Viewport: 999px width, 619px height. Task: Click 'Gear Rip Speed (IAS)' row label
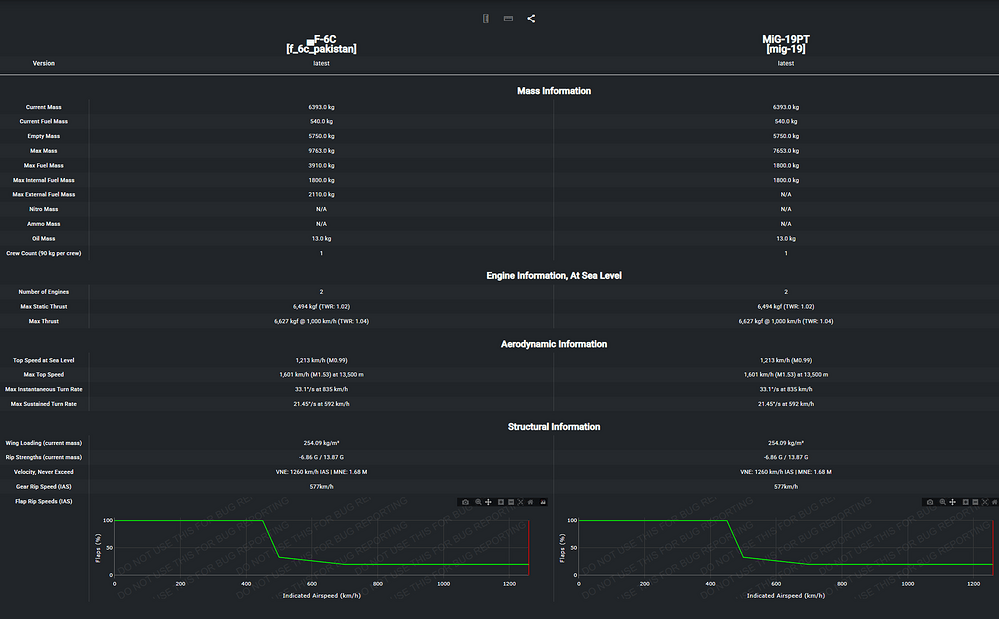(x=43, y=487)
